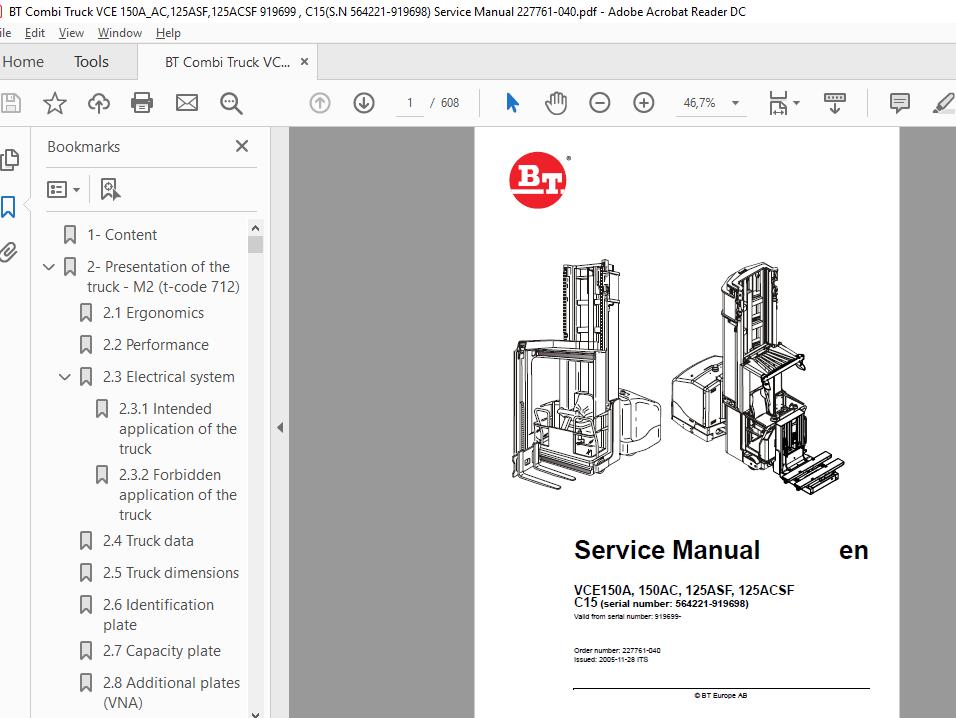This screenshot has height=718, width=956.
Task: Click the page number input field
Action: tap(410, 103)
